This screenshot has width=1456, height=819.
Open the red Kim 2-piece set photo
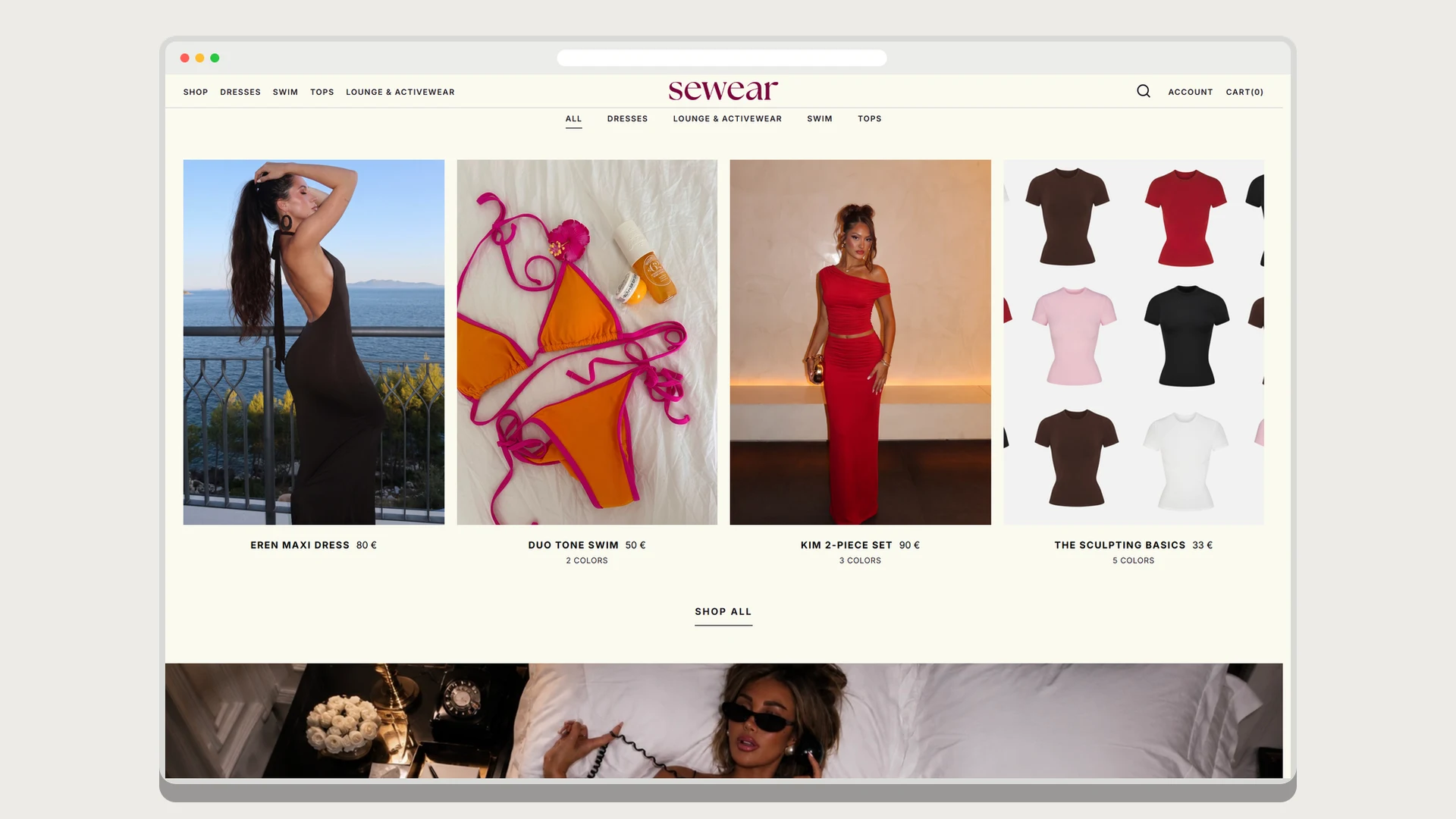(861, 342)
